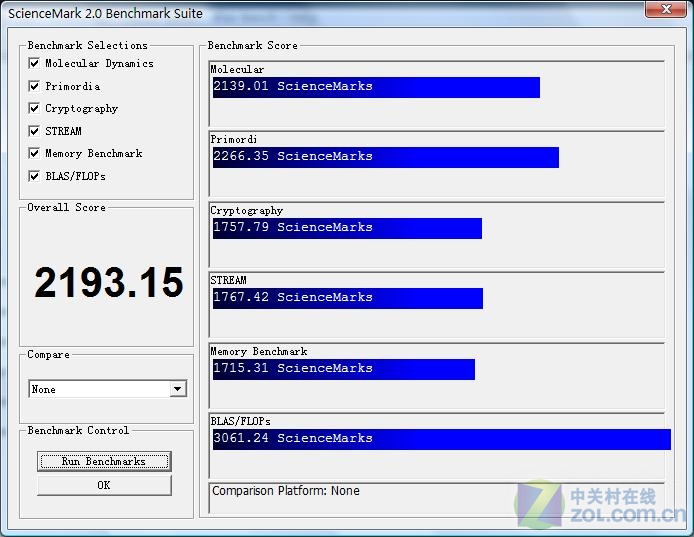The image size is (694, 537).
Task: Select the Memory Benchmark heading in score panel
Action: click(x=259, y=352)
